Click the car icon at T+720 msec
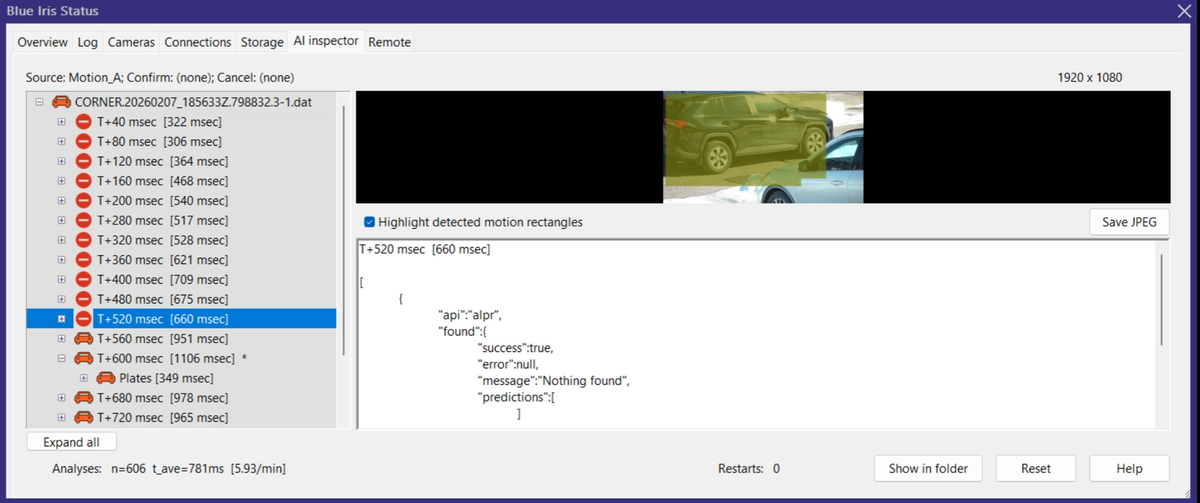This screenshot has width=1200, height=503. click(x=84, y=418)
